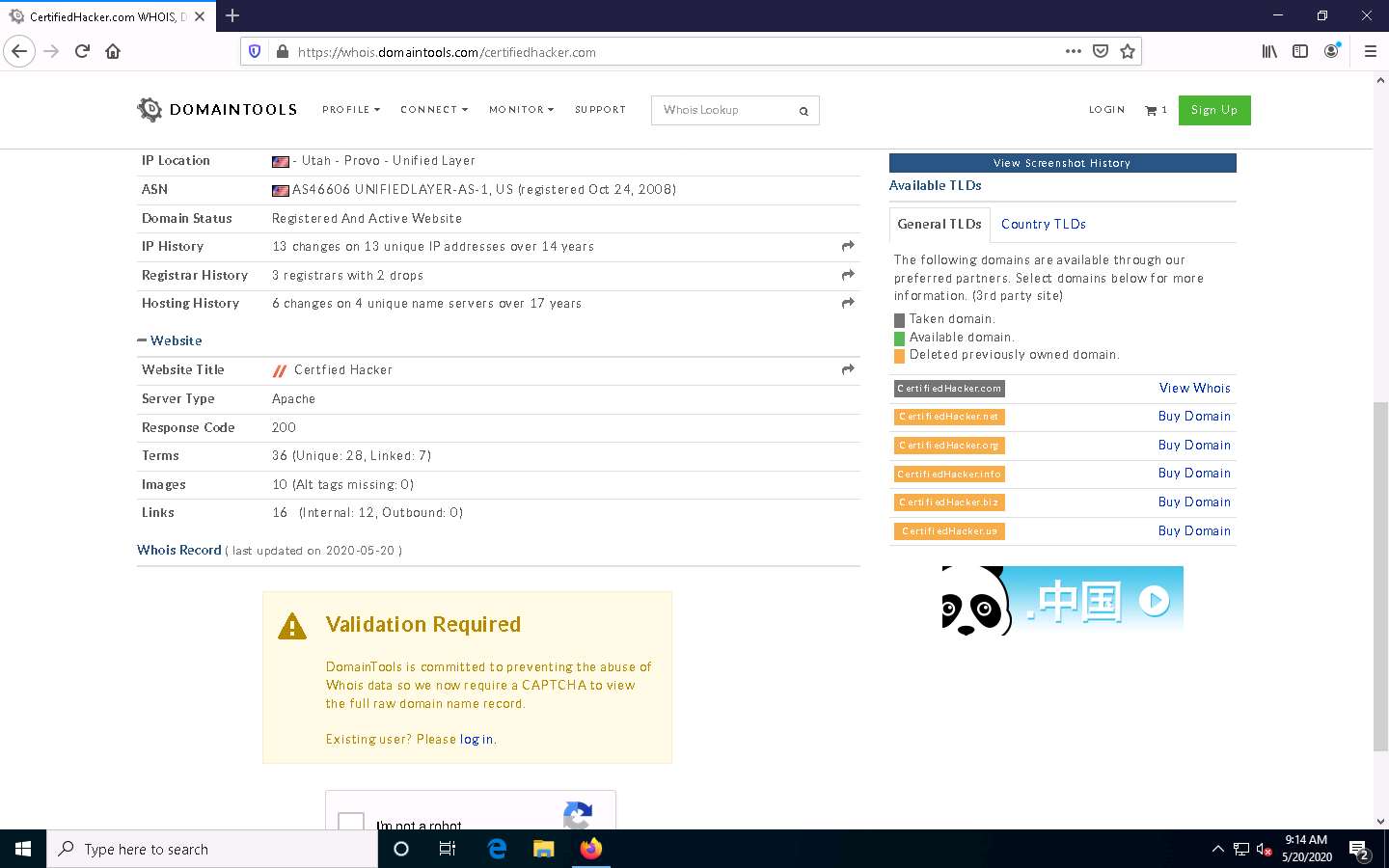Viewport: 1389px width, 868px height.
Task: Open the Firefox hamburger menu
Action: pos(1370,51)
